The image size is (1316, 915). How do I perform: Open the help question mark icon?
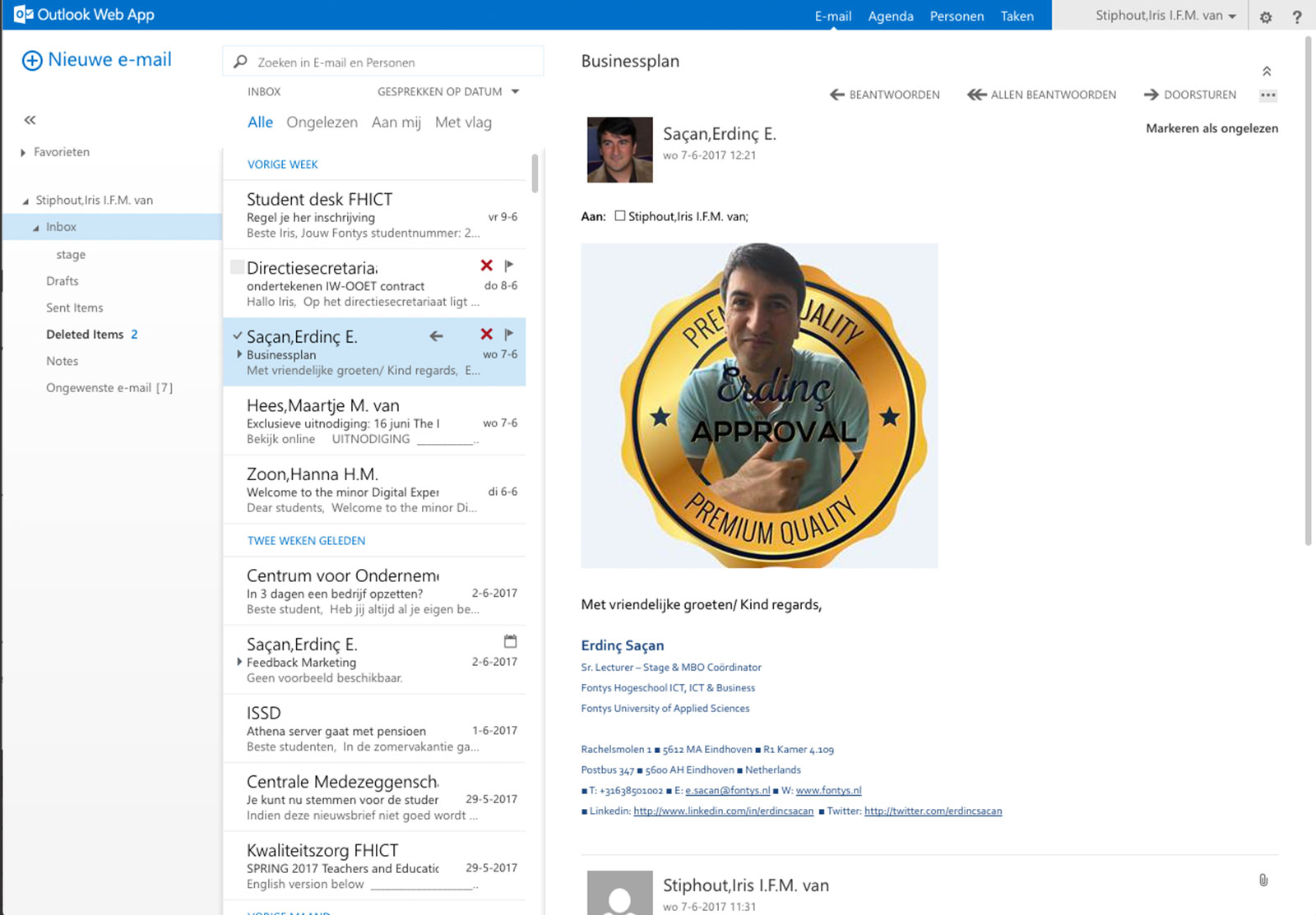1297,16
